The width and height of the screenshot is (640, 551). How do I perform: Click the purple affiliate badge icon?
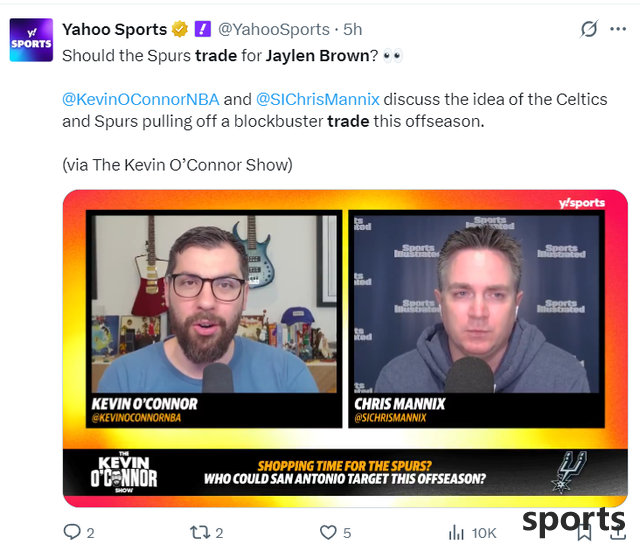click(x=202, y=29)
